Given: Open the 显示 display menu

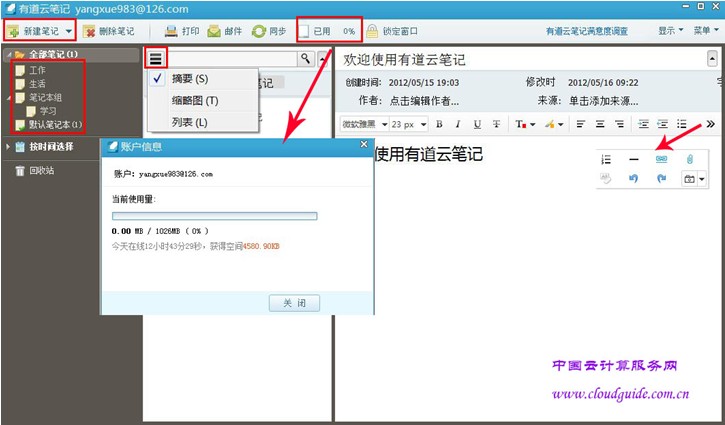Looking at the screenshot, I should pos(670,31).
